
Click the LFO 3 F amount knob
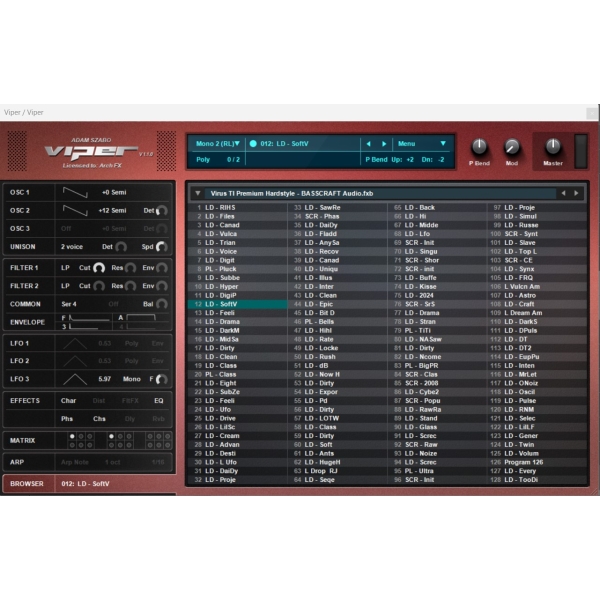pyautogui.click(x=161, y=379)
